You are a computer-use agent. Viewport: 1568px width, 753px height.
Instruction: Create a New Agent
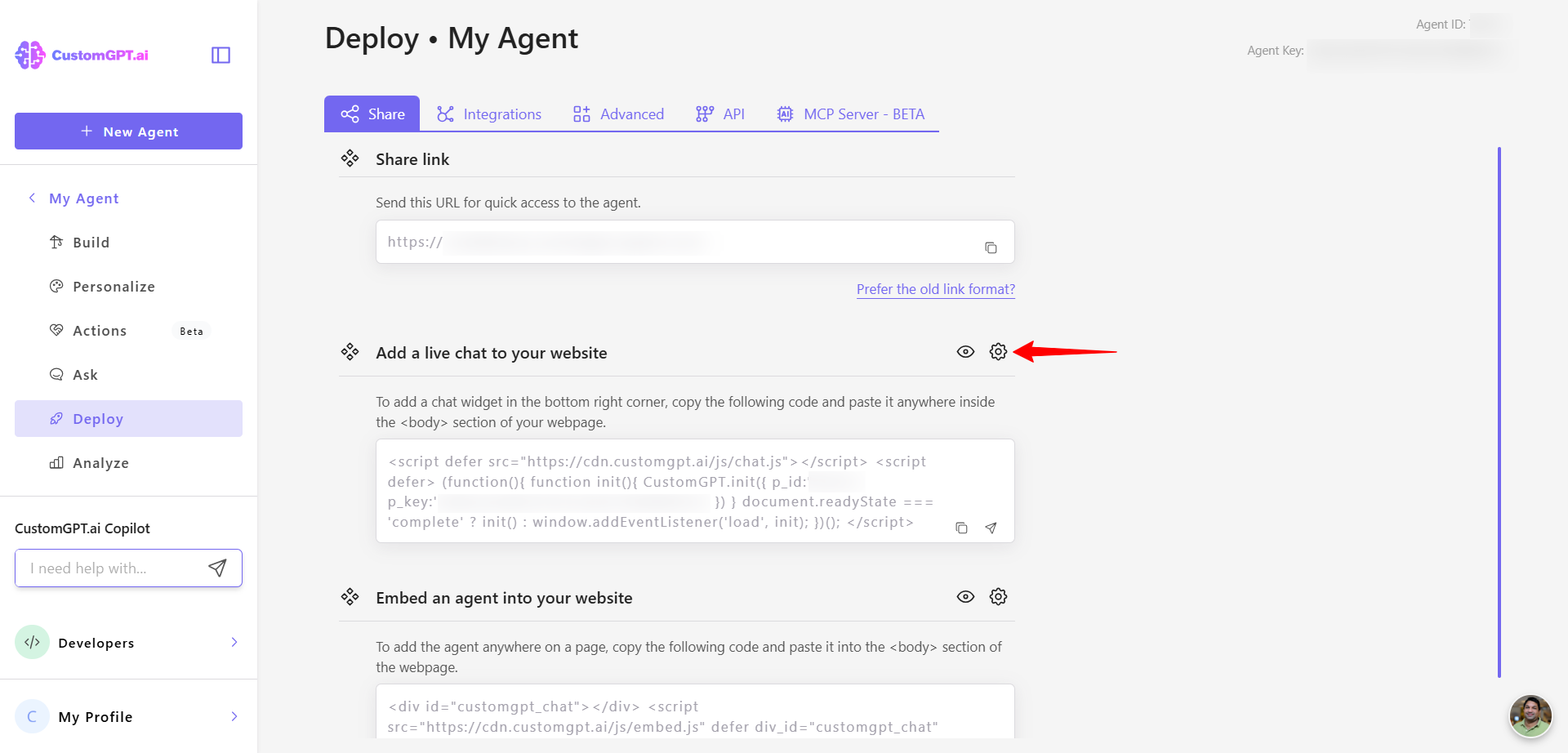(128, 131)
